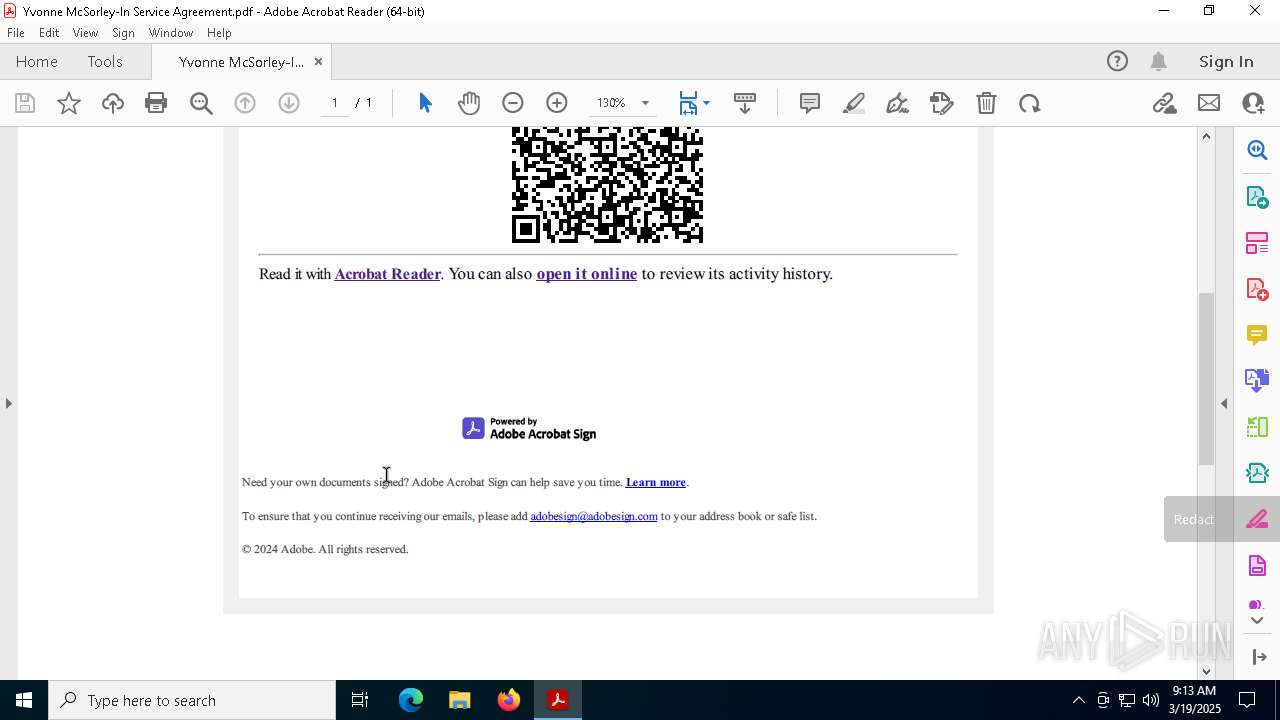Open the search tool in right pane
Screen dimensions: 1280x720
point(1257,150)
